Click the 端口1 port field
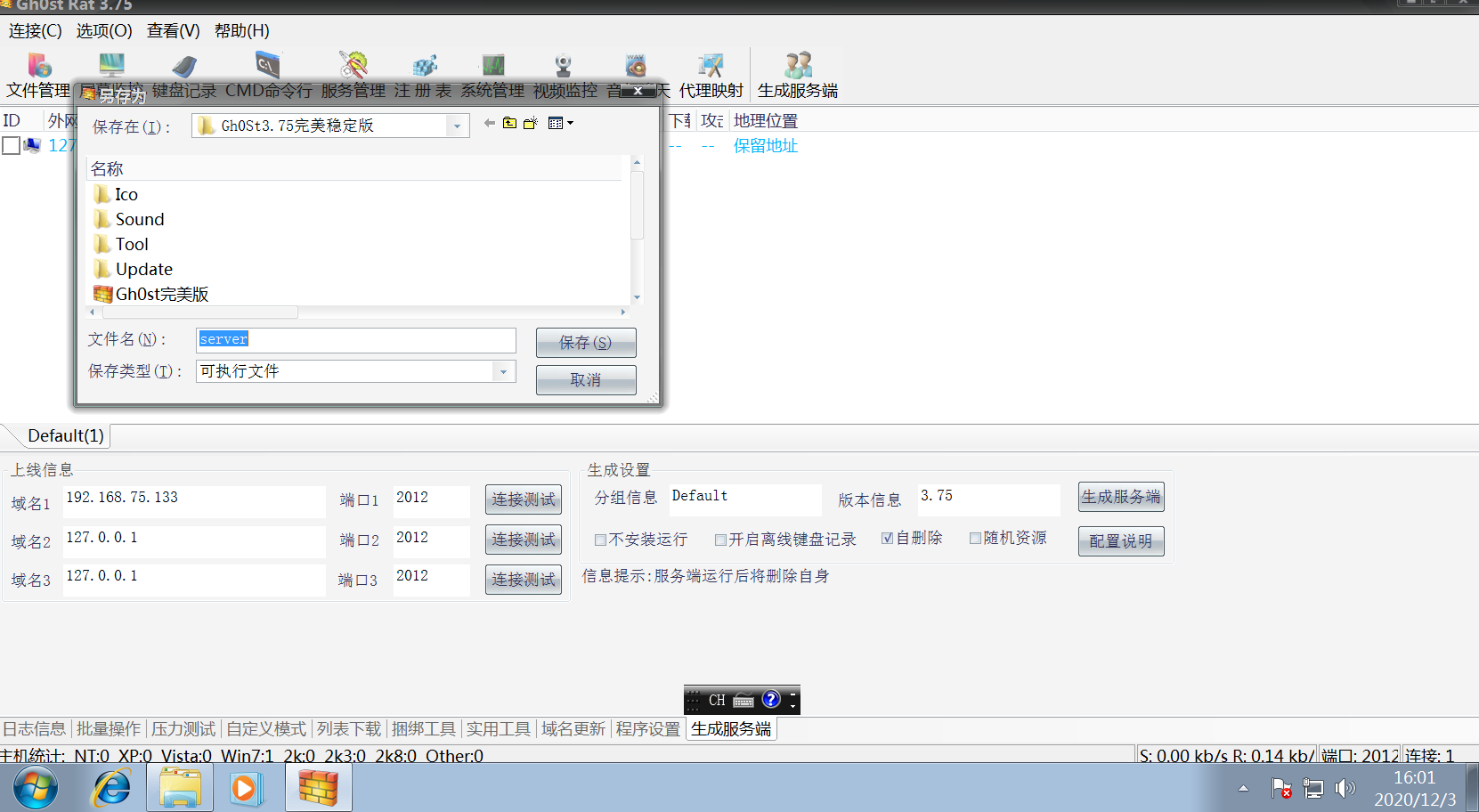 pyautogui.click(x=432, y=501)
